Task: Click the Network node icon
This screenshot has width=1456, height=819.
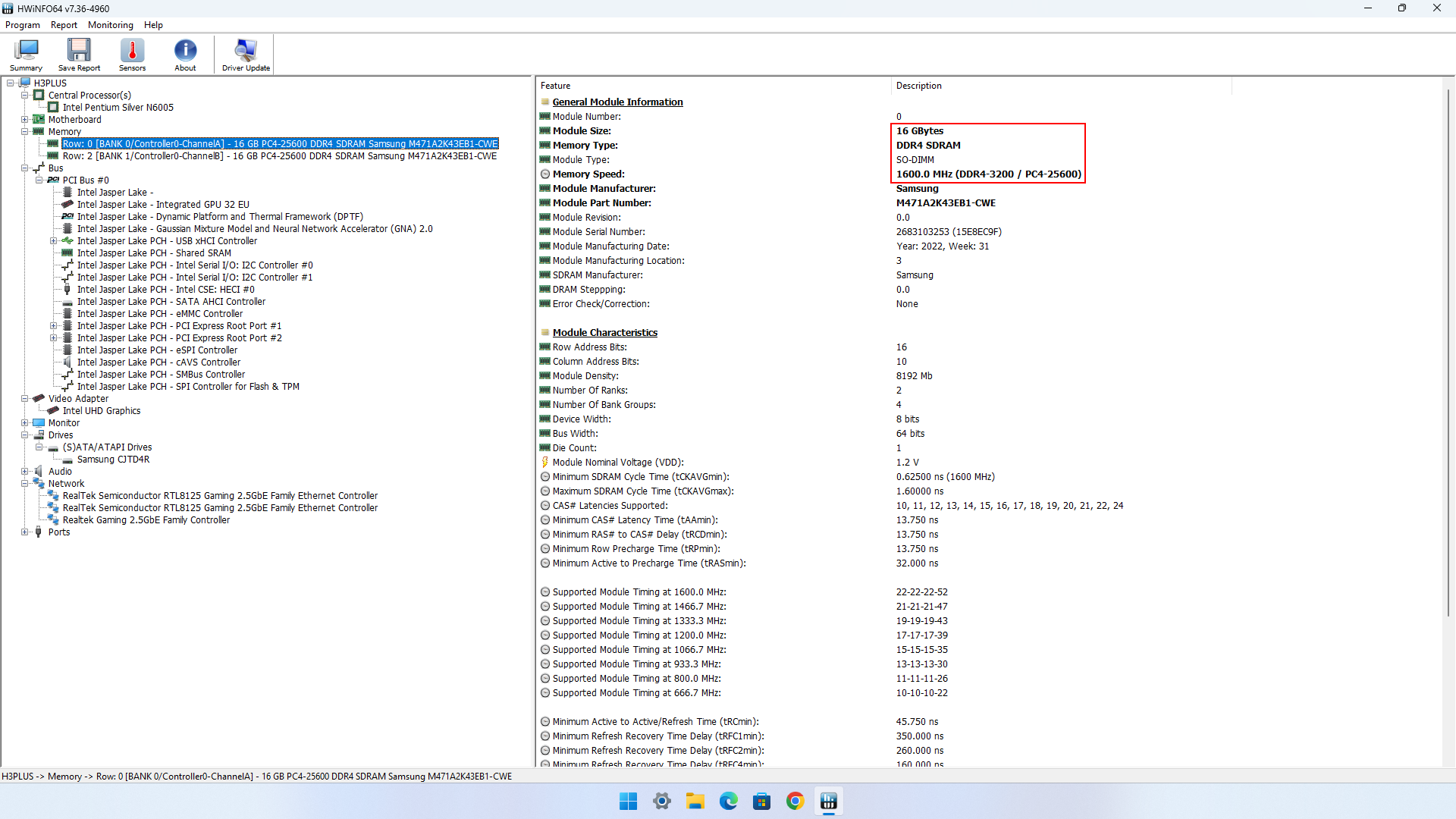Action: 39,484
